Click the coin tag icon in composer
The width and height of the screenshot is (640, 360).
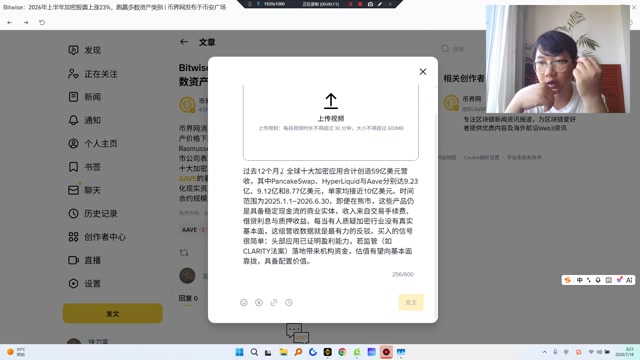(x=259, y=302)
